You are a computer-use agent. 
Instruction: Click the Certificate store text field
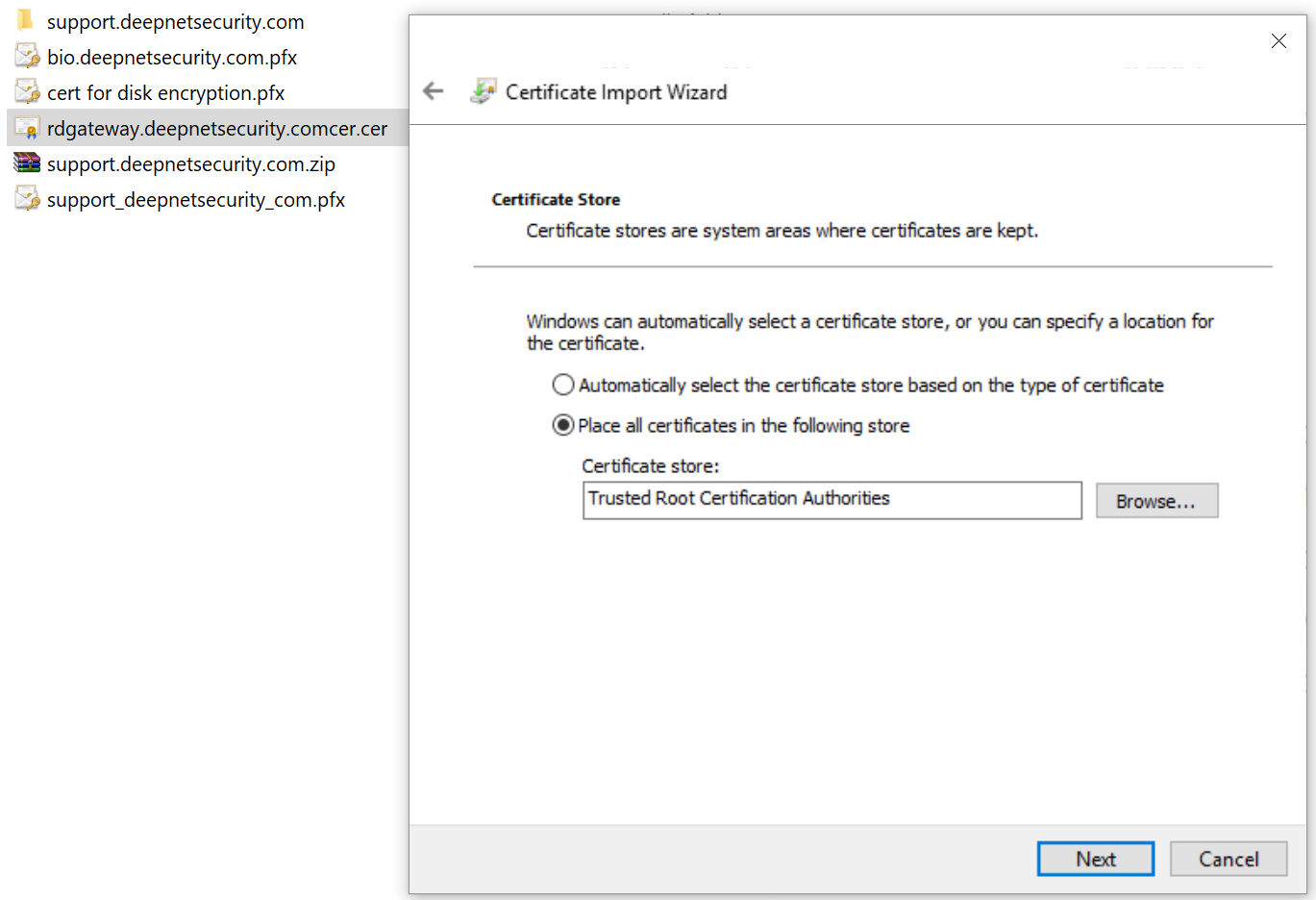(x=832, y=500)
